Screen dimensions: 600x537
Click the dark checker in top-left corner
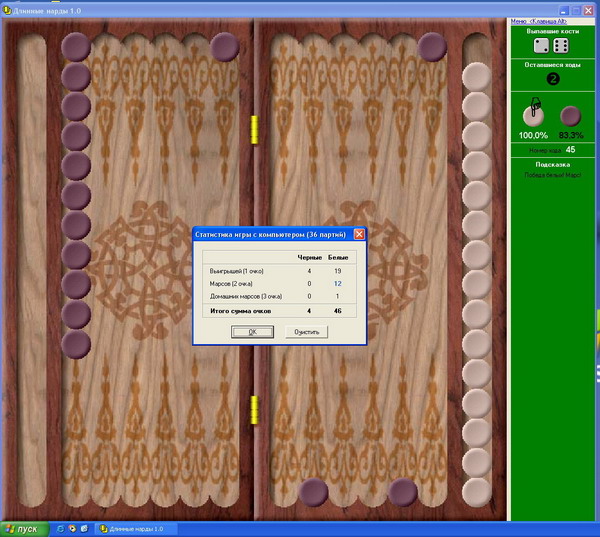click(x=76, y=46)
